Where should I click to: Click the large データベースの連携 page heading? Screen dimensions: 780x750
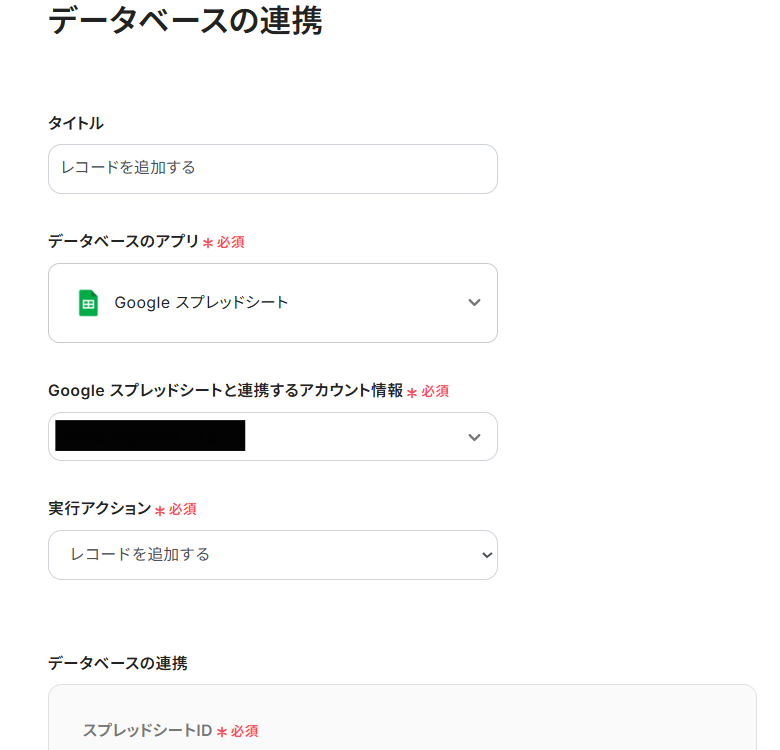point(185,21)
